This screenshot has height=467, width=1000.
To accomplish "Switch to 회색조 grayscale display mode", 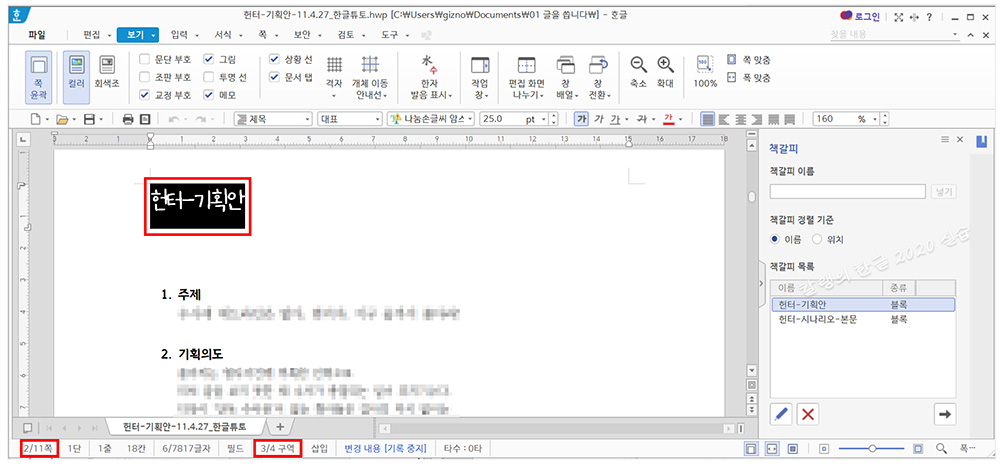I will [x=107, y=71].
